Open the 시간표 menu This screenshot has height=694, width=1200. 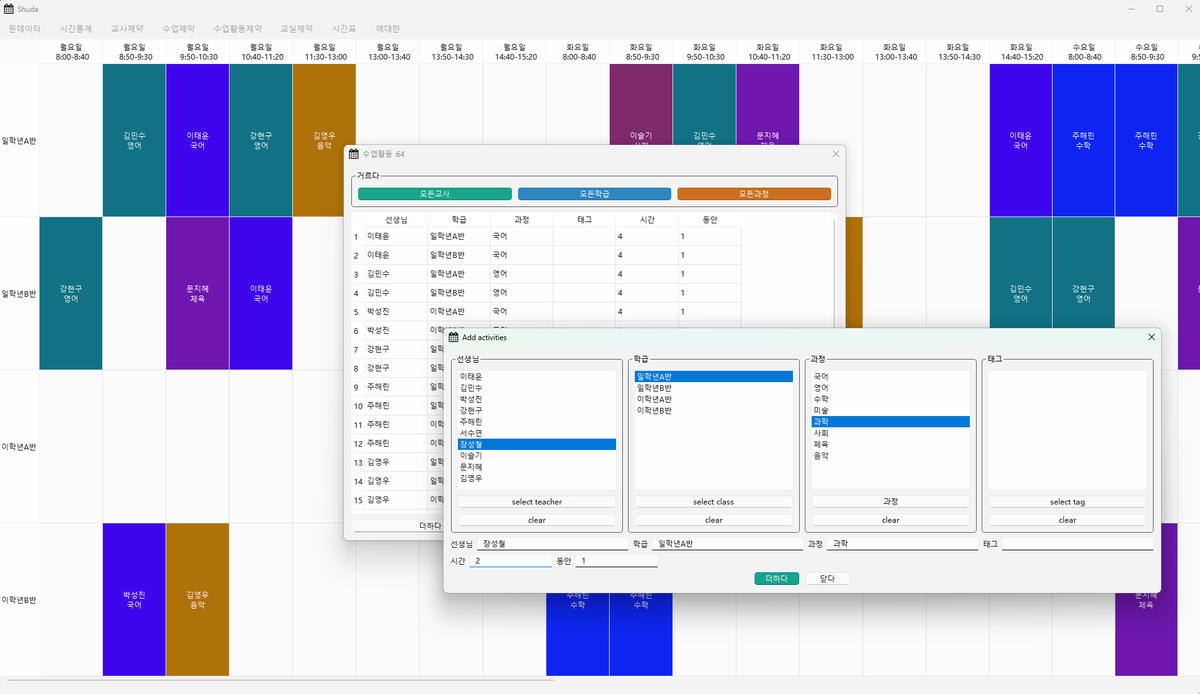[x=344, y=29]
